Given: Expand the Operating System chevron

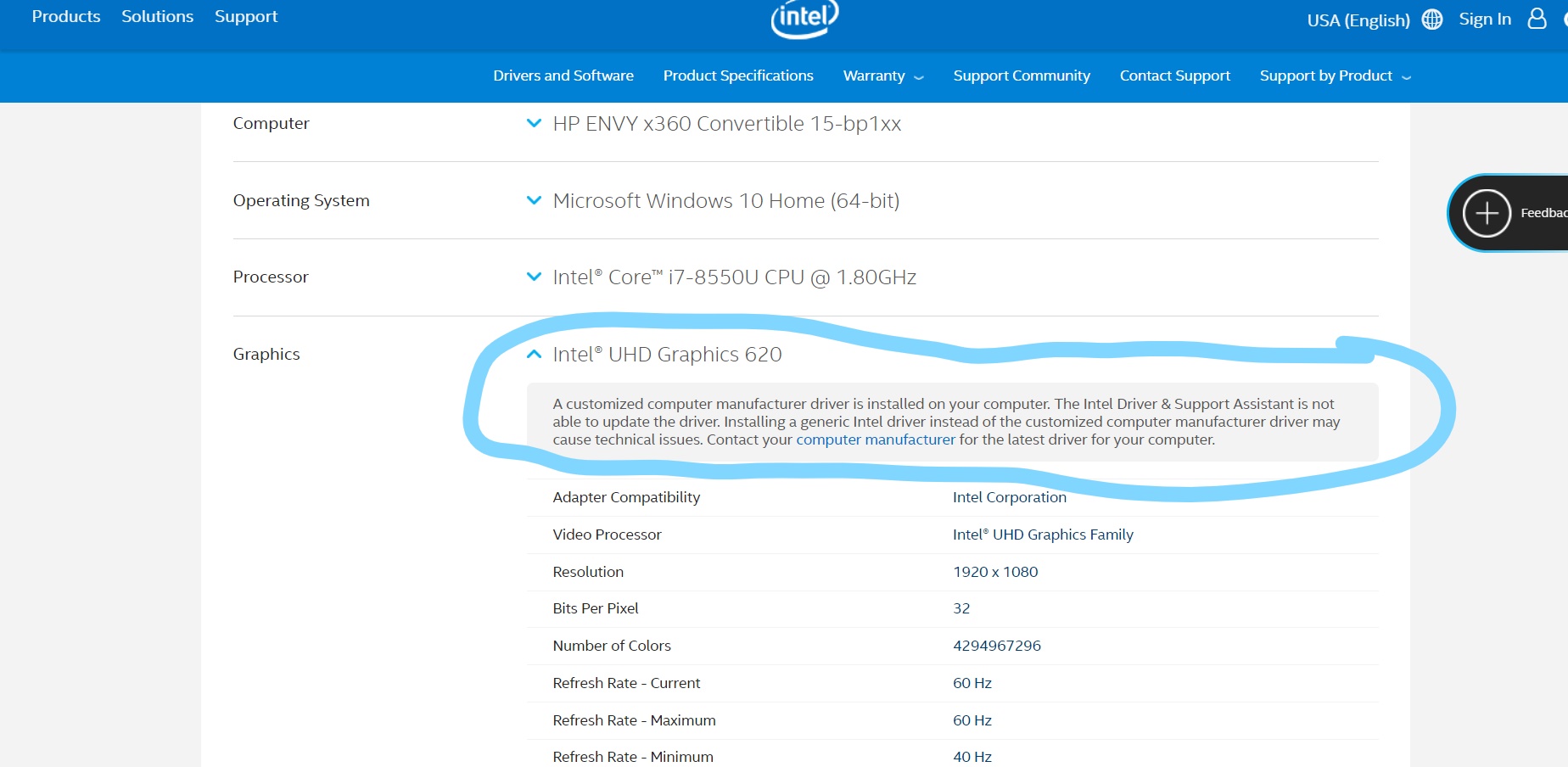Looking at the screenshot, I should click(x=534, y=200).
